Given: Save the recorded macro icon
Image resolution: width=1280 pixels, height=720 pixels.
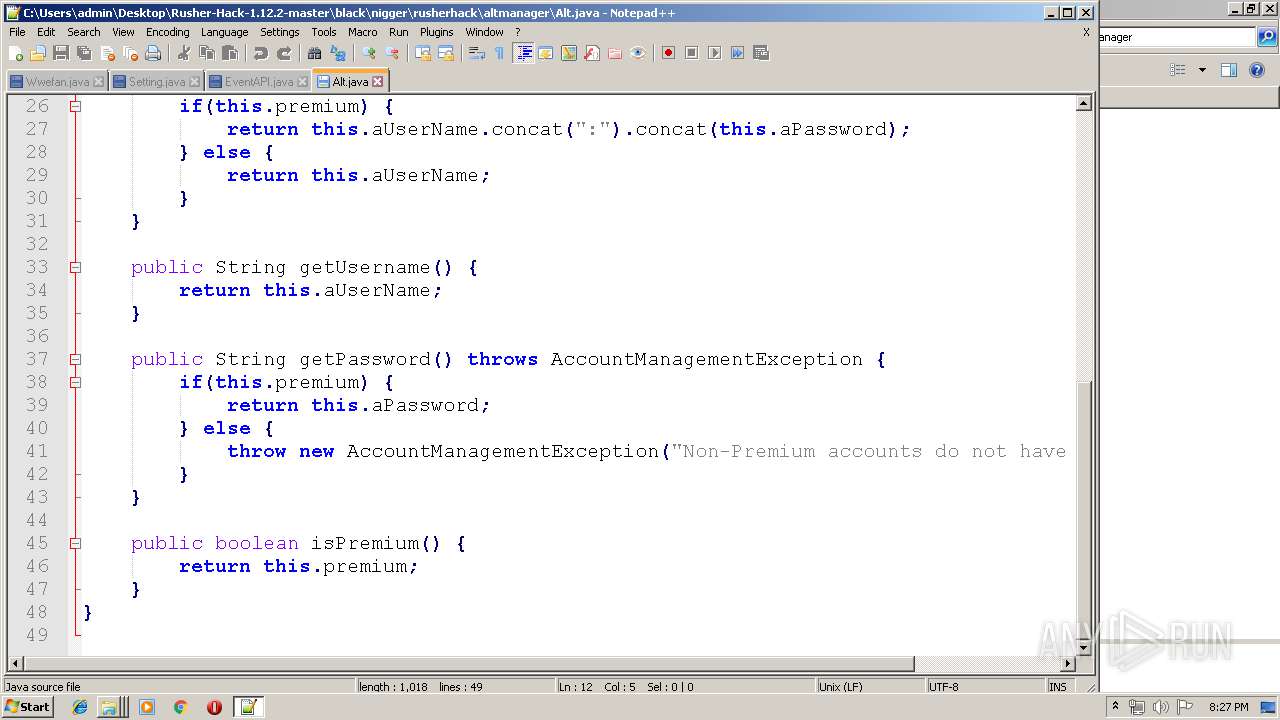Looking at the screenshot, I should (x=760, y=53).
